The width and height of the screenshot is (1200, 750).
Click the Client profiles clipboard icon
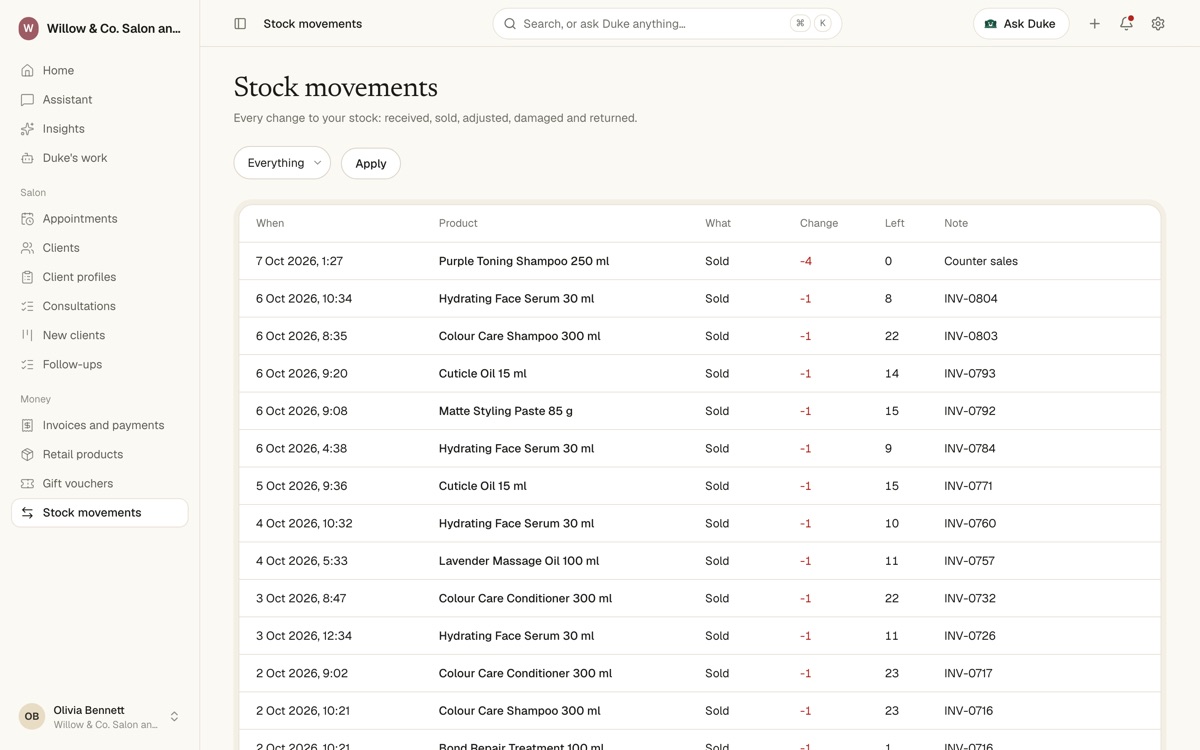tap(27, 277)
